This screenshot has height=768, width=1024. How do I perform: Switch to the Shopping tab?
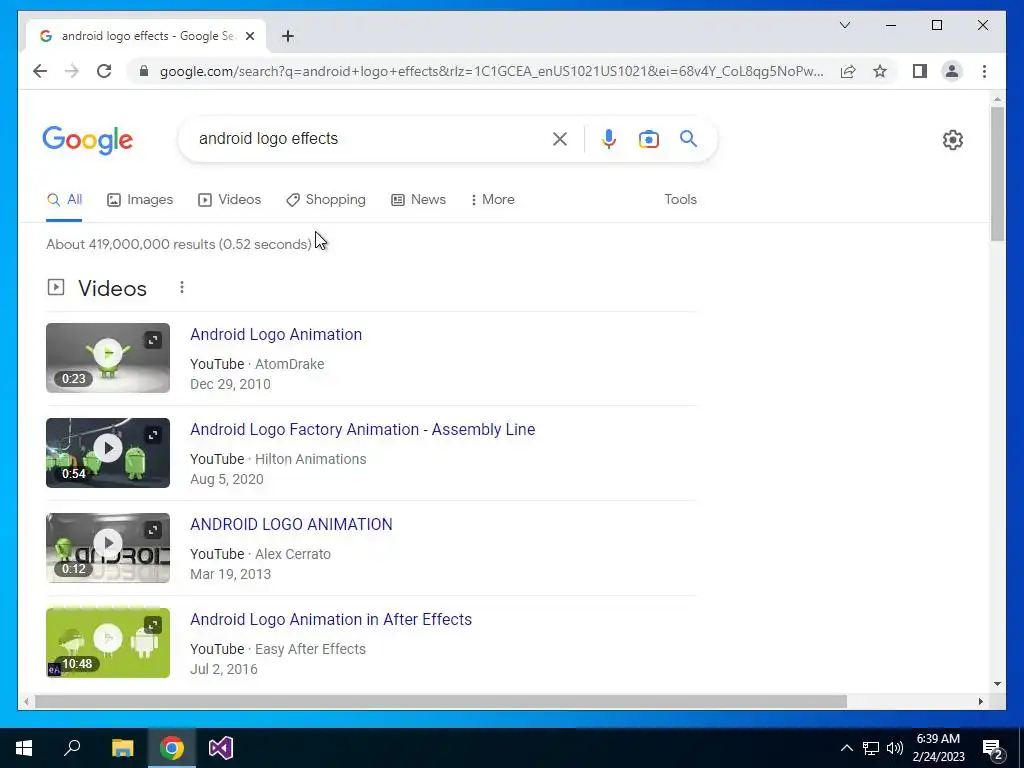(326, 199)
